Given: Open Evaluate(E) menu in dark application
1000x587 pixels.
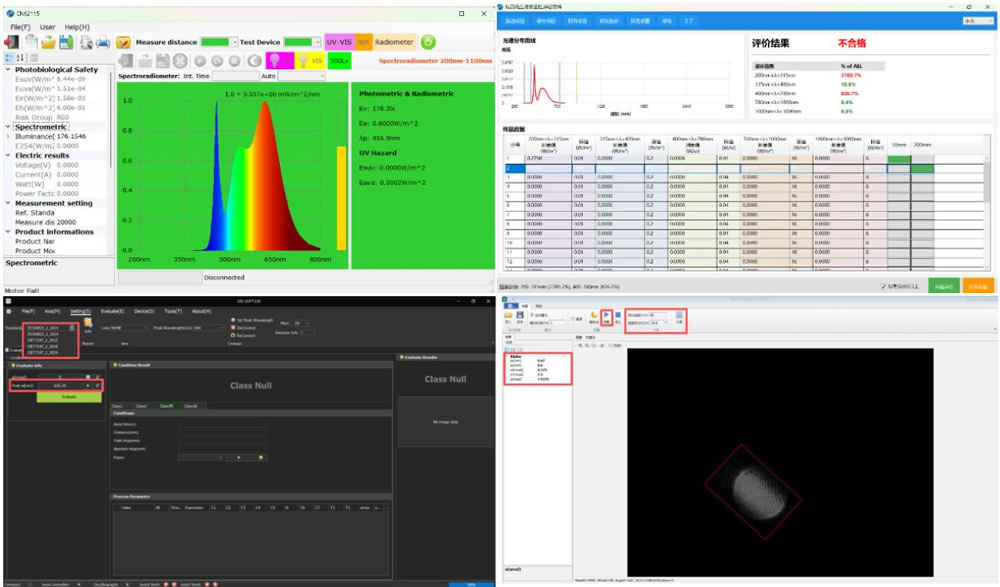Looking at the screenshot, I should 112,311.
